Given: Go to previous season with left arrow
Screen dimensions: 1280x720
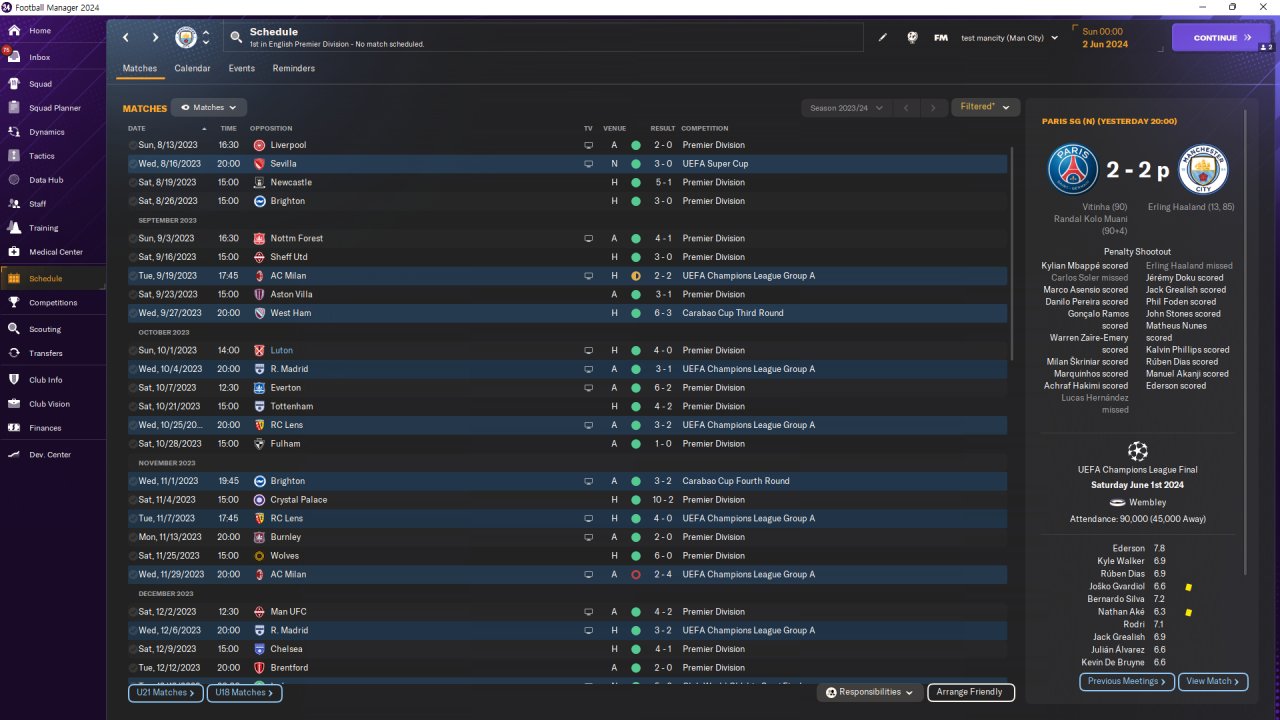Looking at the screenshot, I should tap(905, 108).
